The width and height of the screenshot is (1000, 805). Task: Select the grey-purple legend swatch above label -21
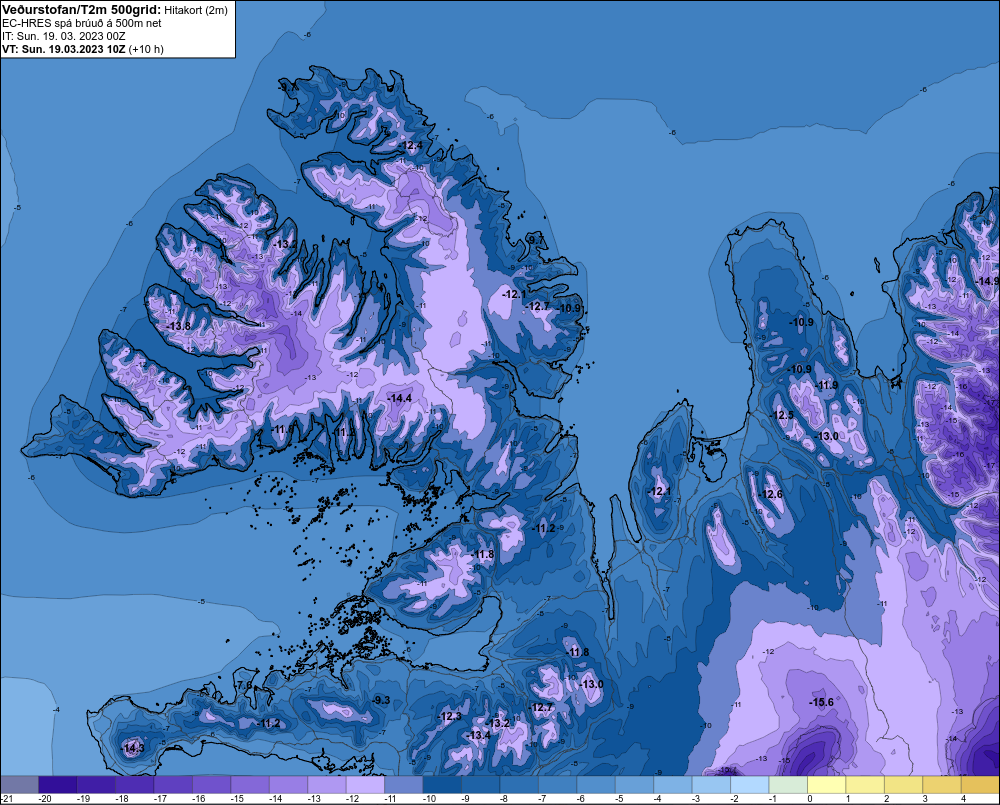point(20,785)
